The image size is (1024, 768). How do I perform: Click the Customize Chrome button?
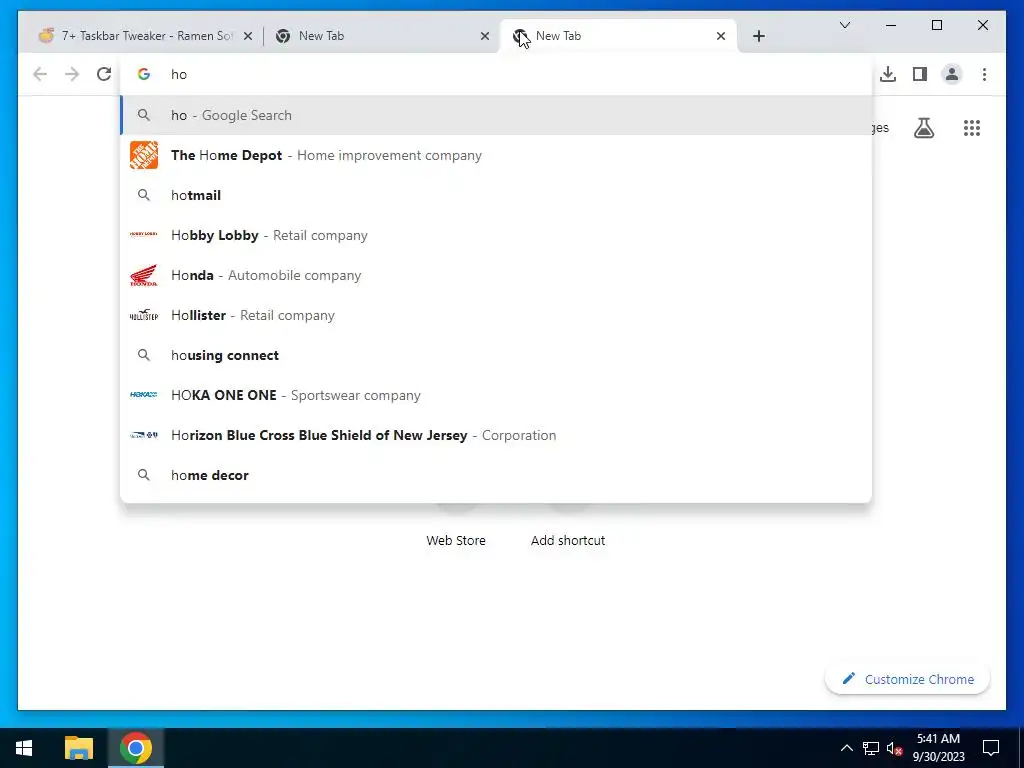coord(908,679)
